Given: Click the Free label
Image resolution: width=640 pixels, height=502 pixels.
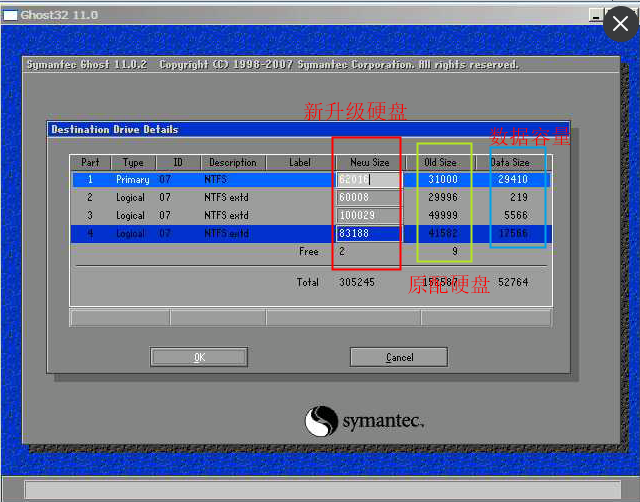Looking at the screenshot, I should click(309, 252).
